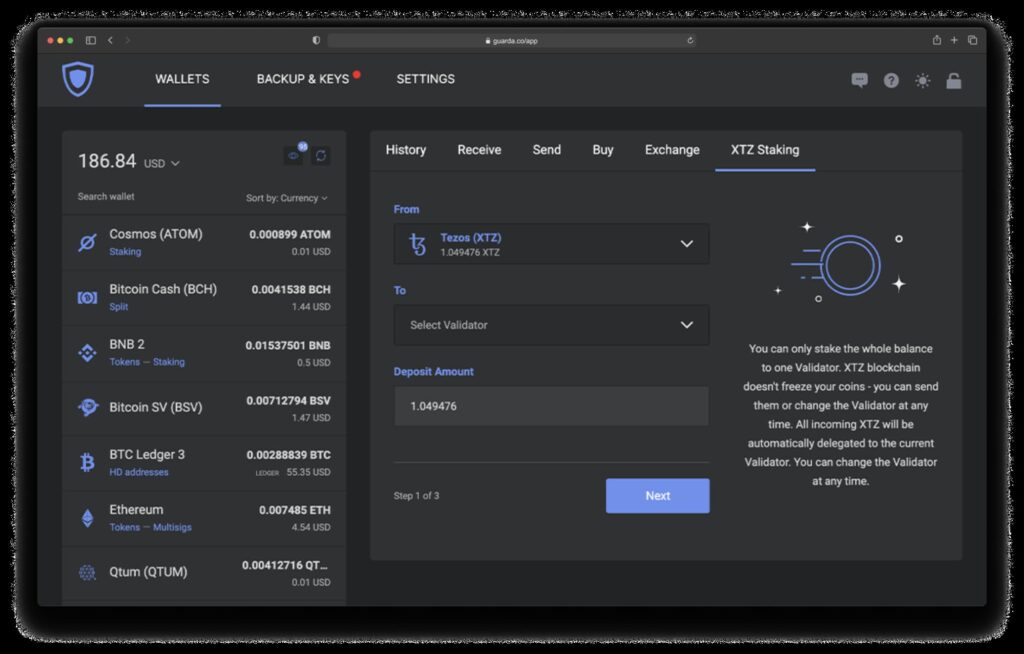Open the BACKUP & KEYS section

(303, 79)
